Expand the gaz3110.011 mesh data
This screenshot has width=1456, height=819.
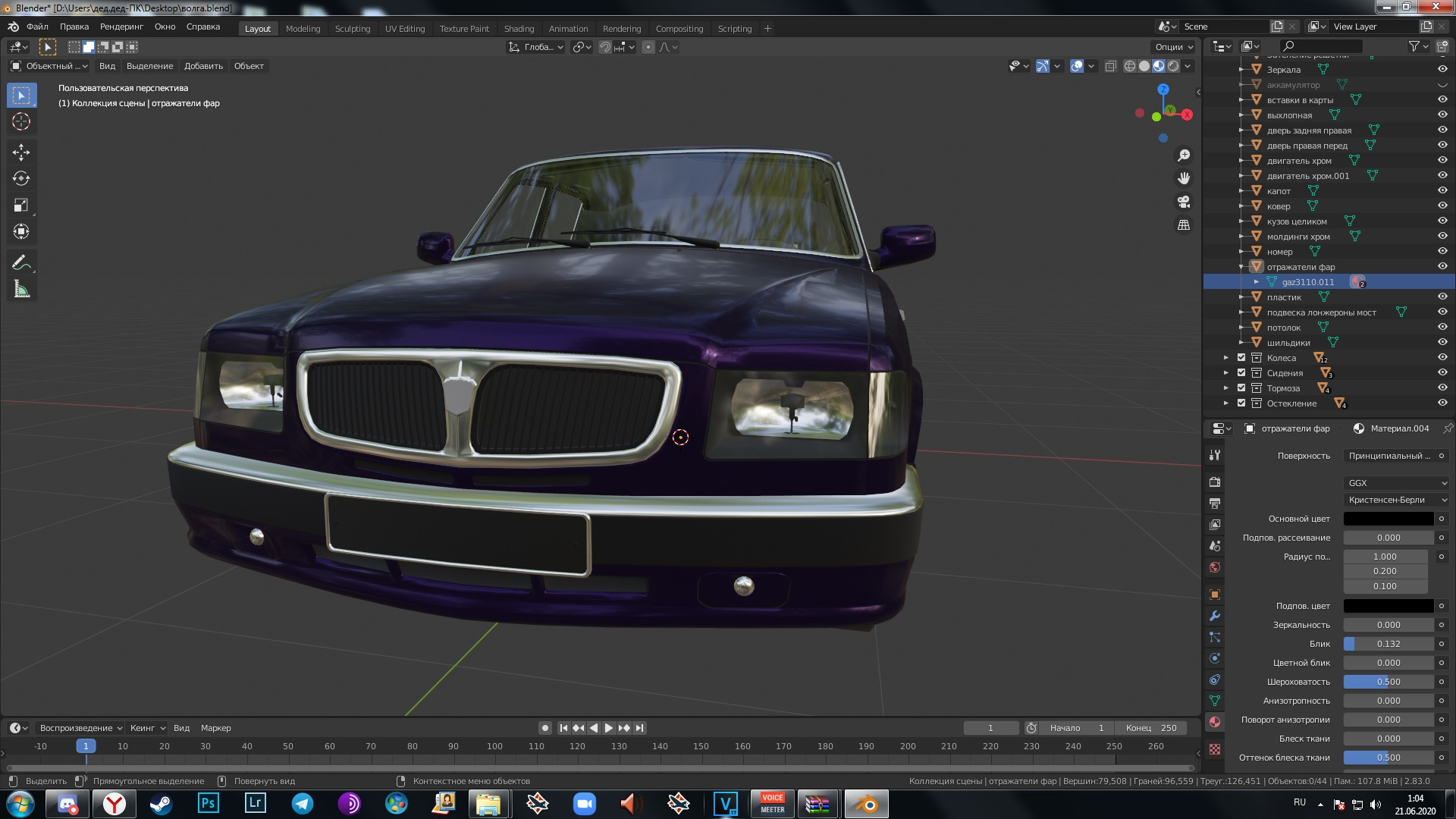pos(1257,282)
